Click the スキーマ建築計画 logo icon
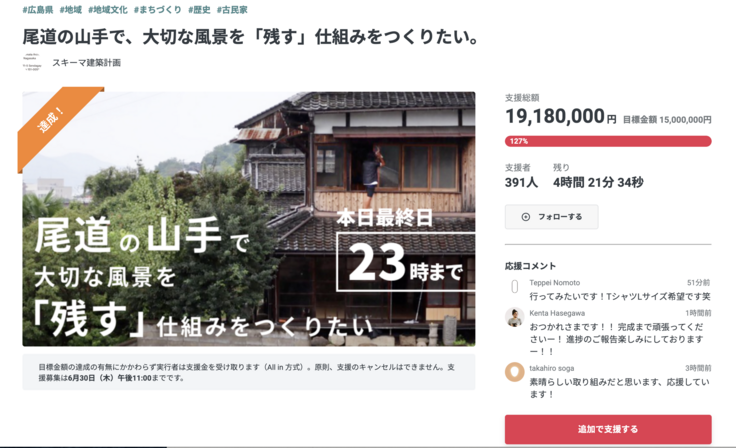The image size is (736, 448). coord(32,62)
